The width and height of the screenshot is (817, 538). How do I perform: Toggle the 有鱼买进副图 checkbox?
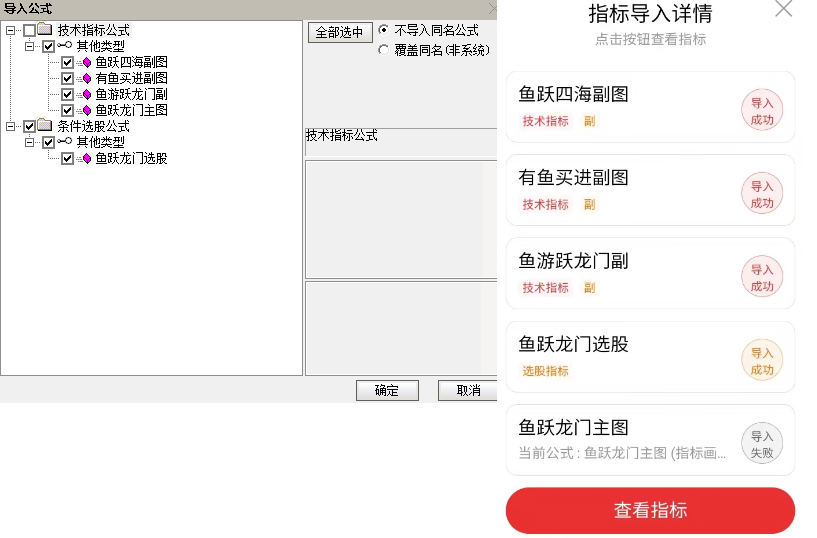tap(67, 79)
